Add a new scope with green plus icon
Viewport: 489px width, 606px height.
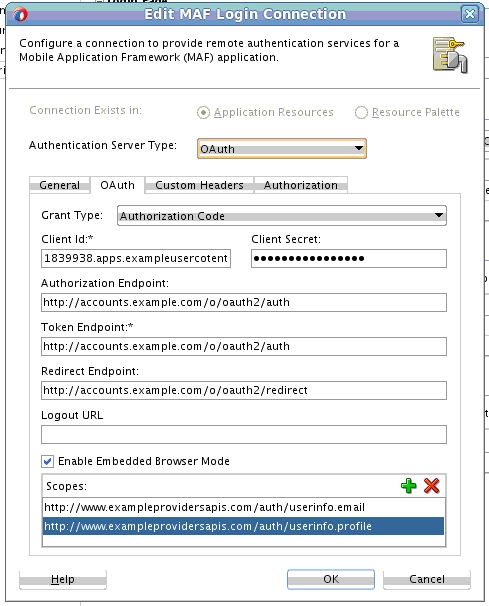coord(409,486)
